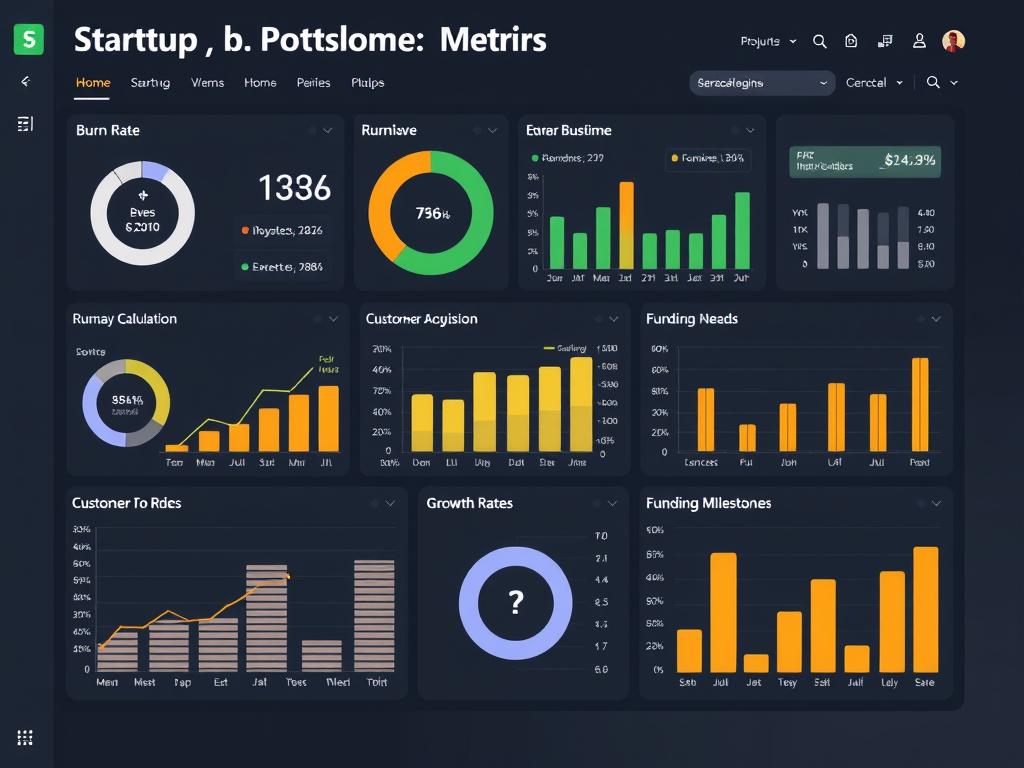Open the list panel icon in left sidebar

coord(26,122)
